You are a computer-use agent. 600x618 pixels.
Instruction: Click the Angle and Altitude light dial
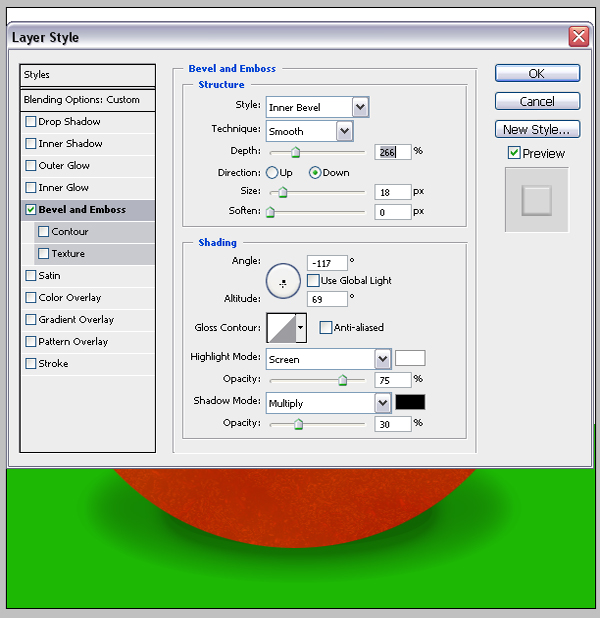click(x=283, y=281)
